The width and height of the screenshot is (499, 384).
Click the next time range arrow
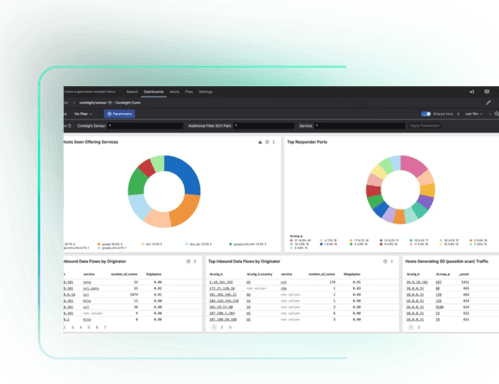(x=490, y=114)
